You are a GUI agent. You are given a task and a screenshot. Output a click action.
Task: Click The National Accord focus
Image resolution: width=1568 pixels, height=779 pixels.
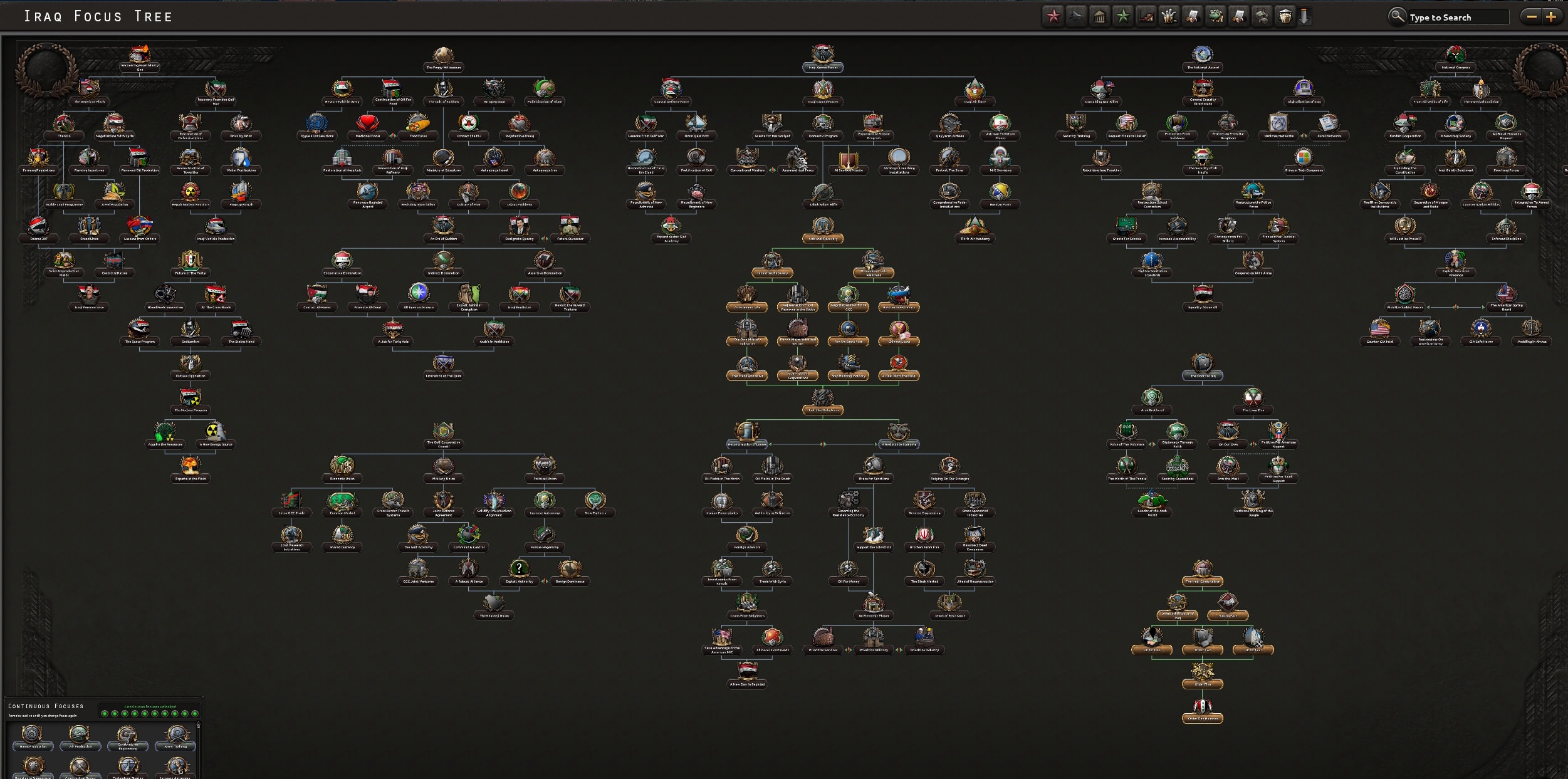pos(1203,58)
